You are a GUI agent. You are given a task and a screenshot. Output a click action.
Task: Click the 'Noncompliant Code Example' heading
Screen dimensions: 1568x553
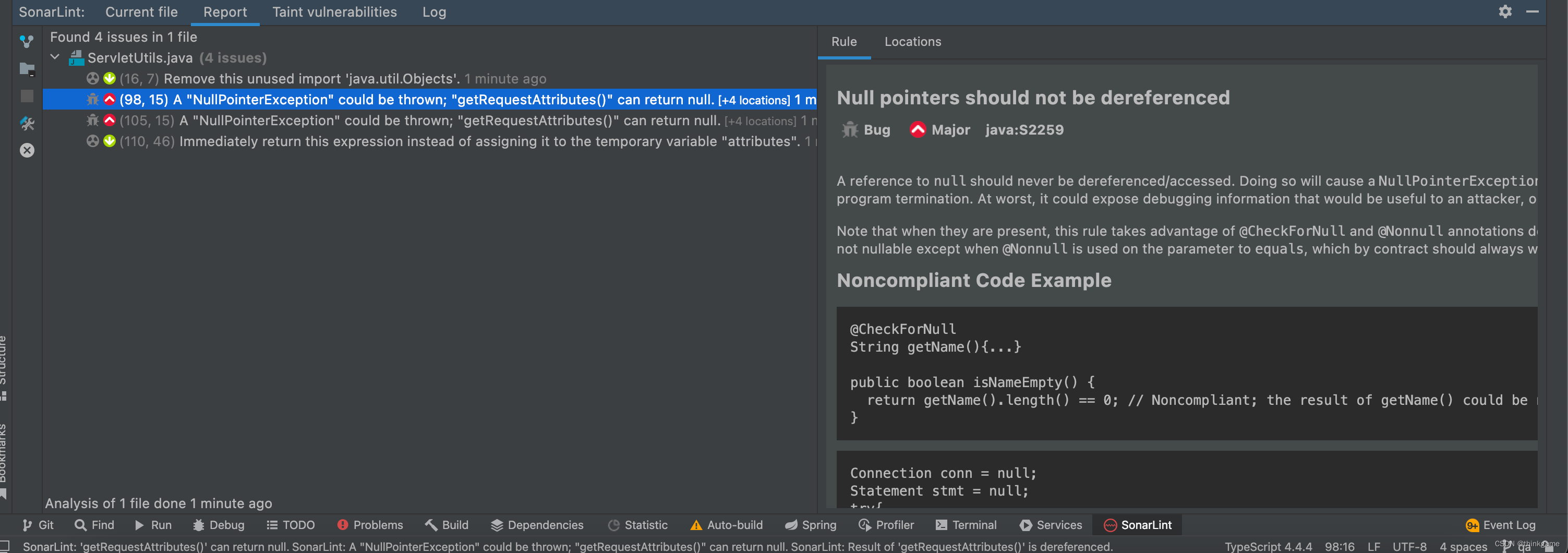point(973,280)
